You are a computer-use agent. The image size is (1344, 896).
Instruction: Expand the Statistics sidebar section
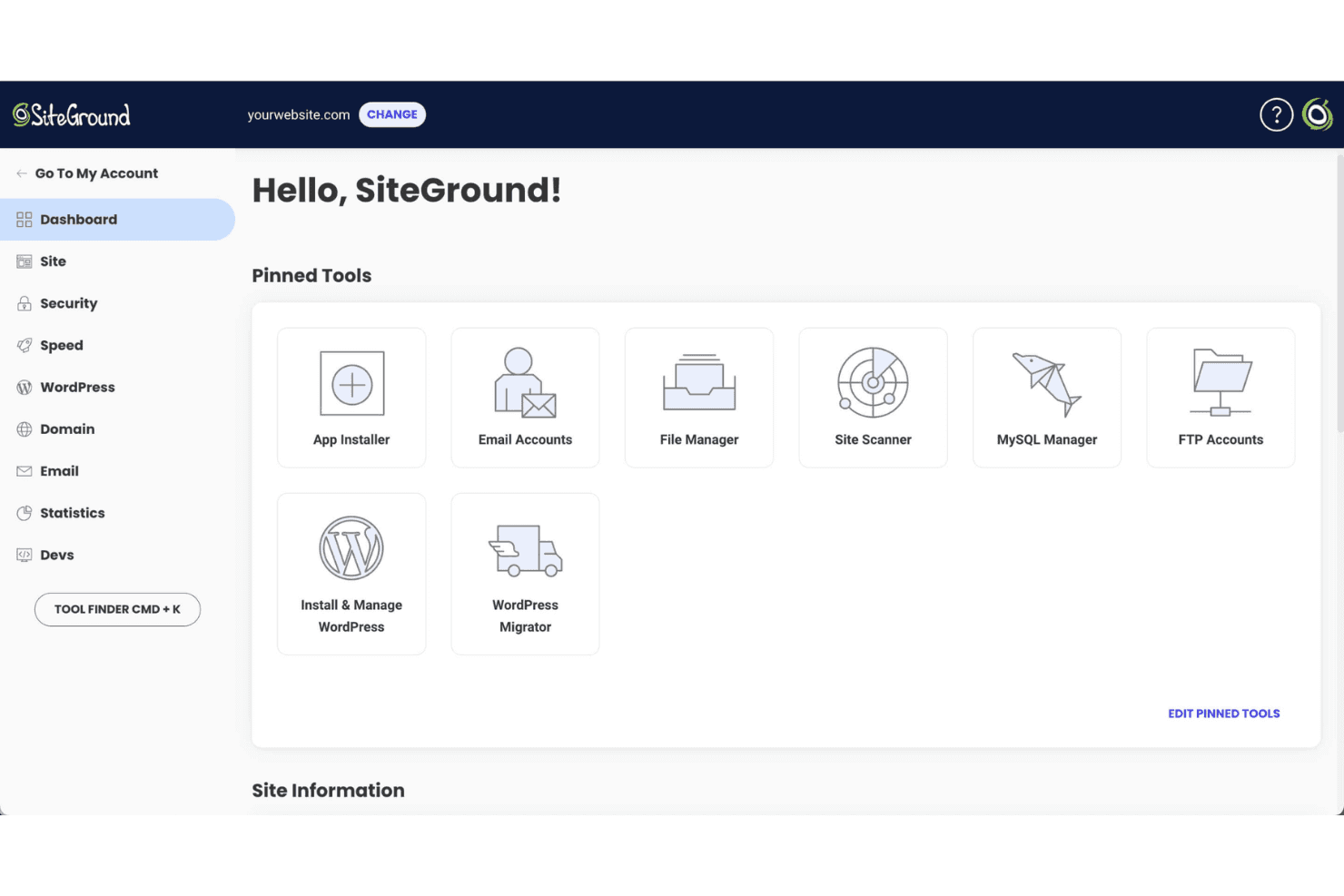117,513
